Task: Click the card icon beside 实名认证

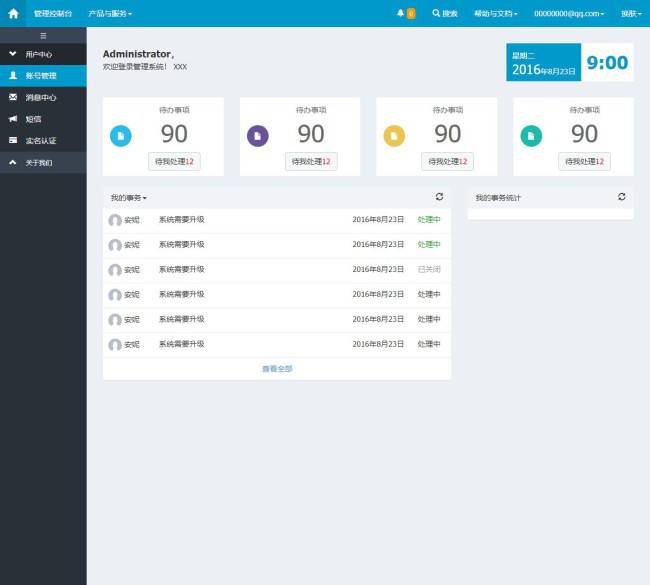Action: (13, 140)
